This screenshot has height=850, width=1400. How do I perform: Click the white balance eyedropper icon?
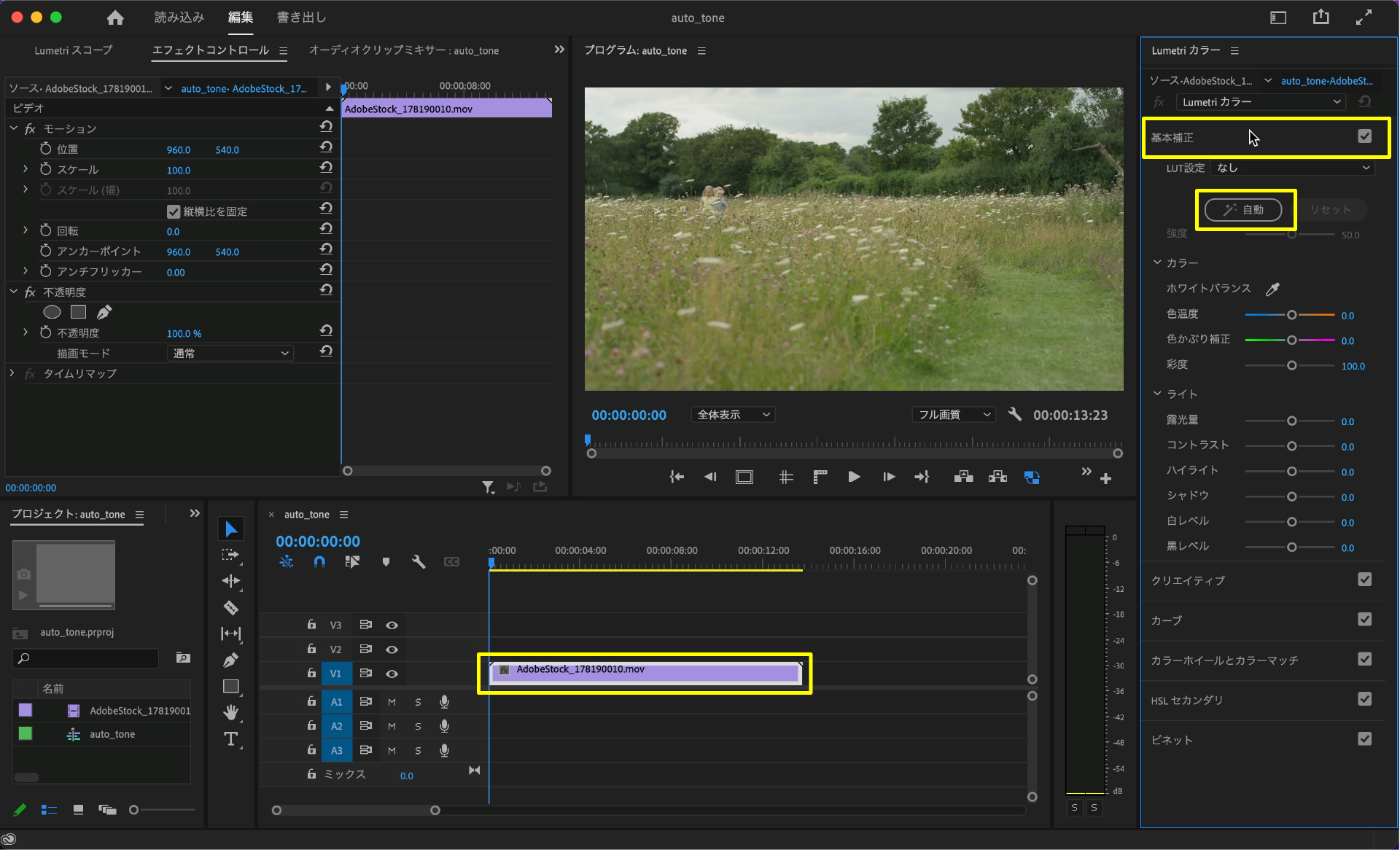tap(1272, 289)
